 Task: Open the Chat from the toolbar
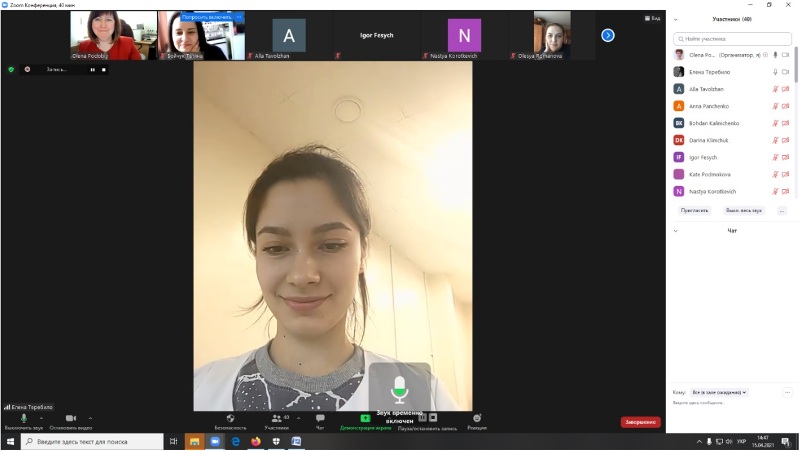[x=320, y=421]
